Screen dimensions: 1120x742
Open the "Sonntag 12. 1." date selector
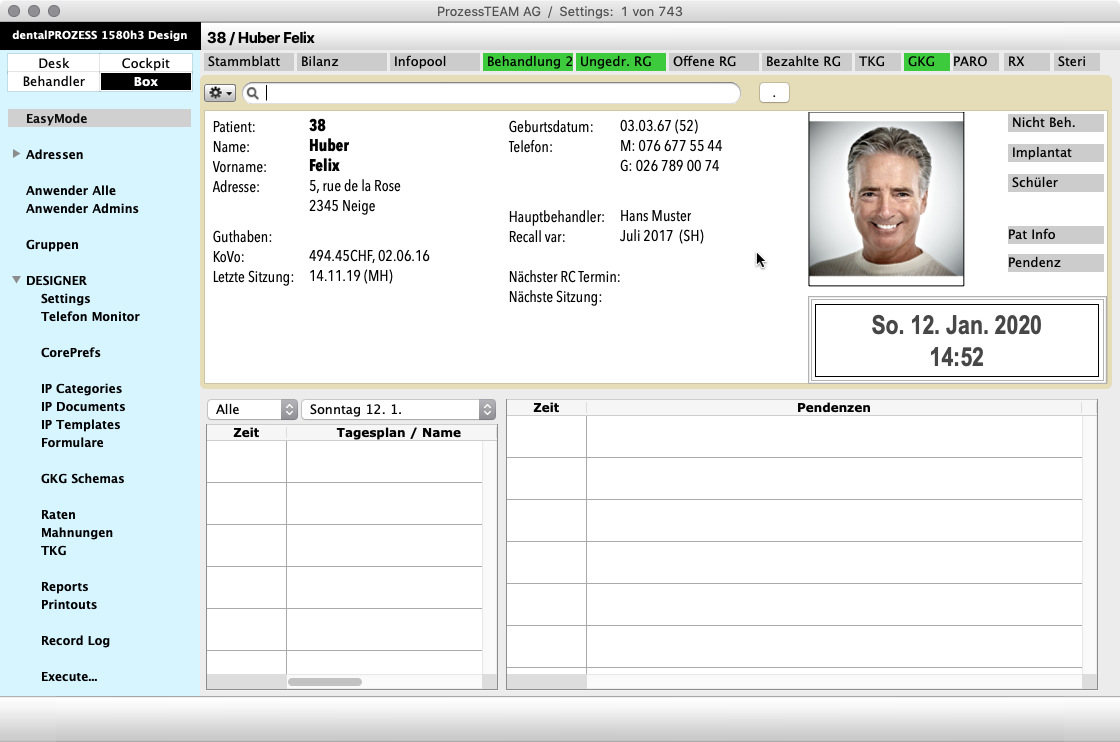pos(397,409)
